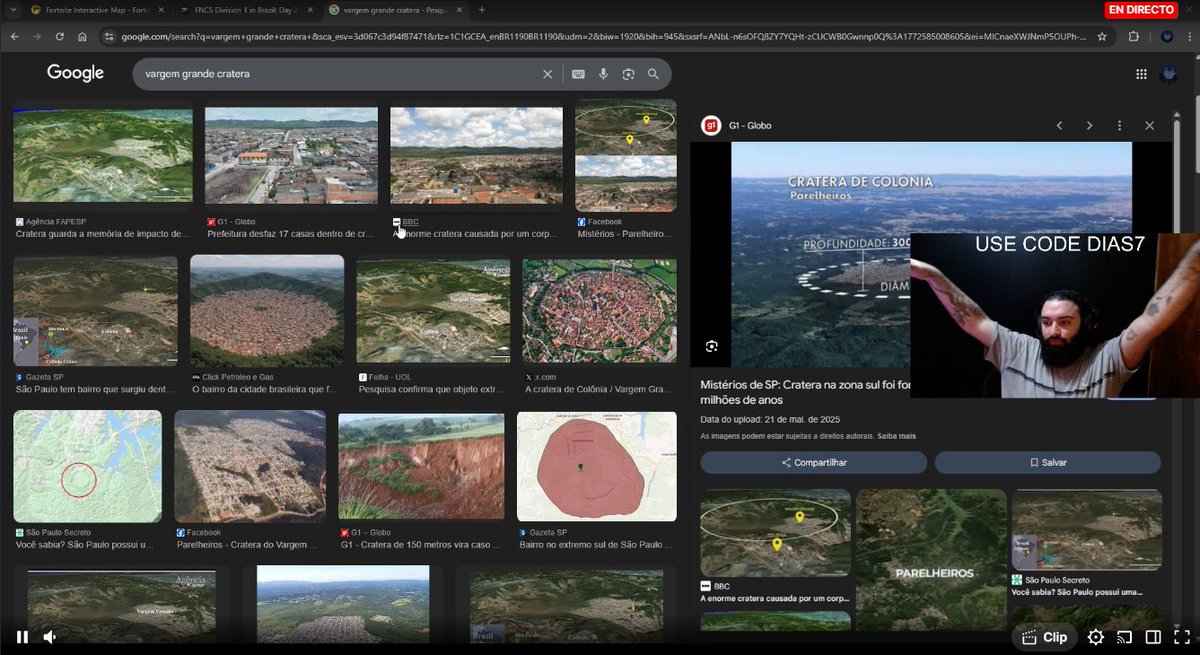Open the Mistérios de SP title link
This screenshot has width=1200, height=655.
(x=805, y=392)
